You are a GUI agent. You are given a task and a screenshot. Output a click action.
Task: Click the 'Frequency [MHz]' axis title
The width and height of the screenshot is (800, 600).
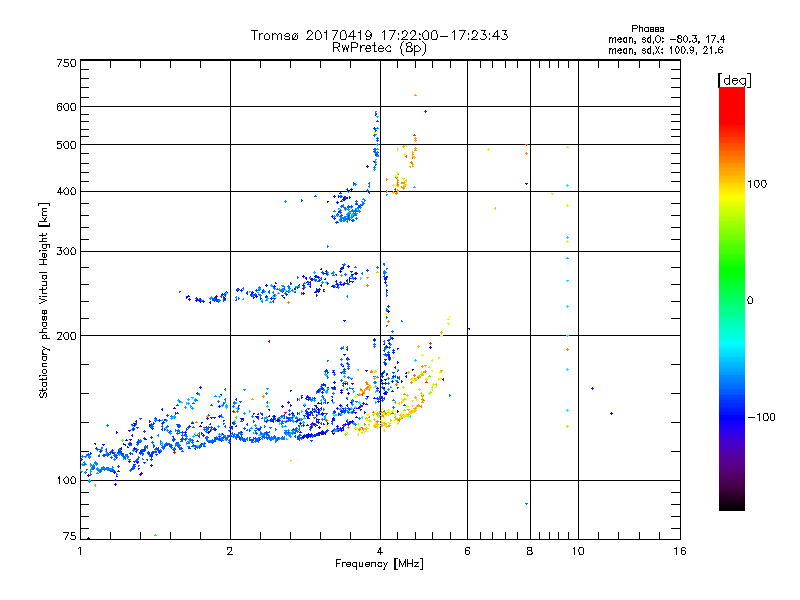point(379,564)
